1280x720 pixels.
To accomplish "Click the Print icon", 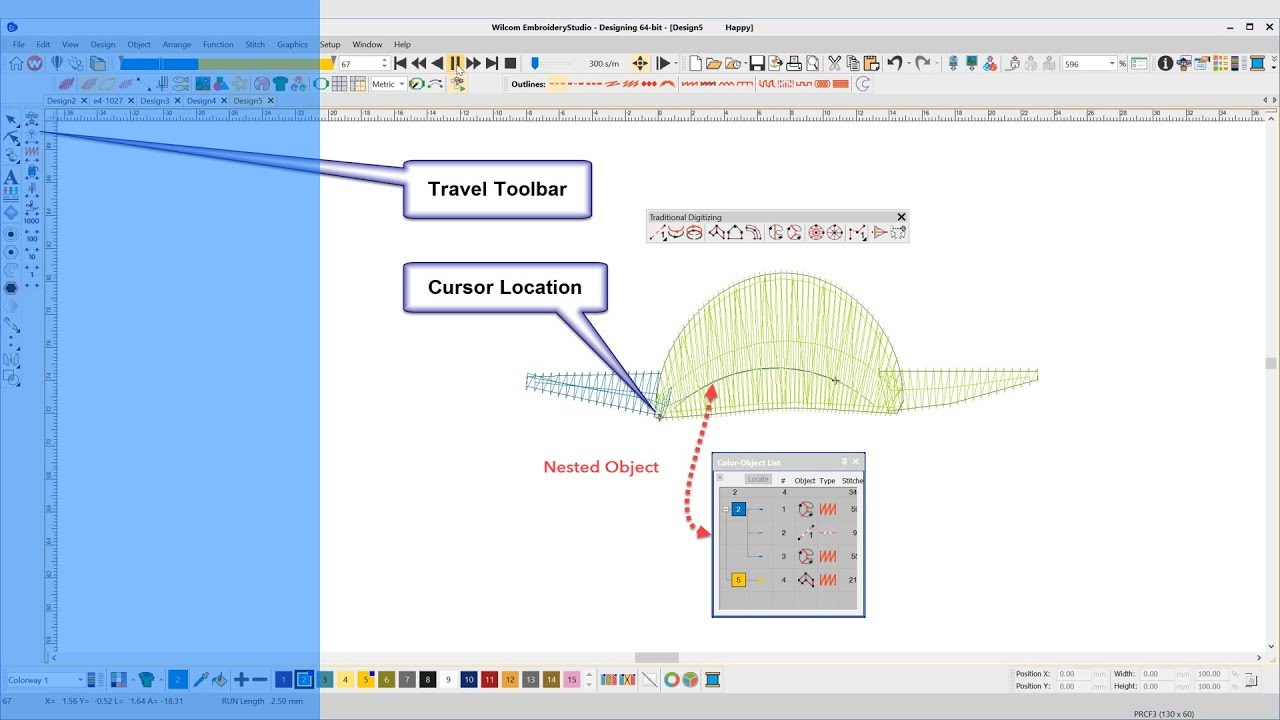I will coord(793,63).
